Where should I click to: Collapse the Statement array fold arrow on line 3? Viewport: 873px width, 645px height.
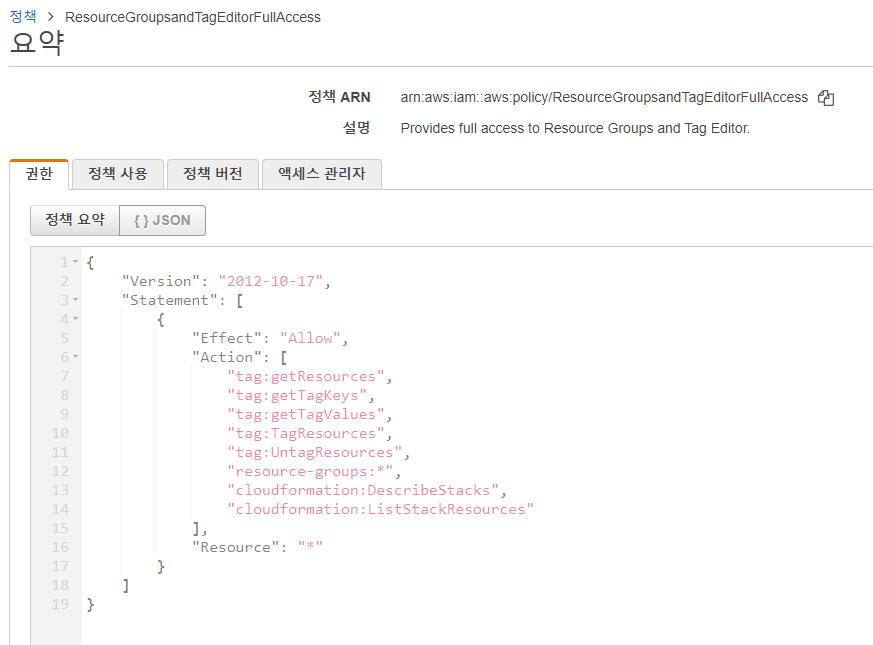click(75, 300)
